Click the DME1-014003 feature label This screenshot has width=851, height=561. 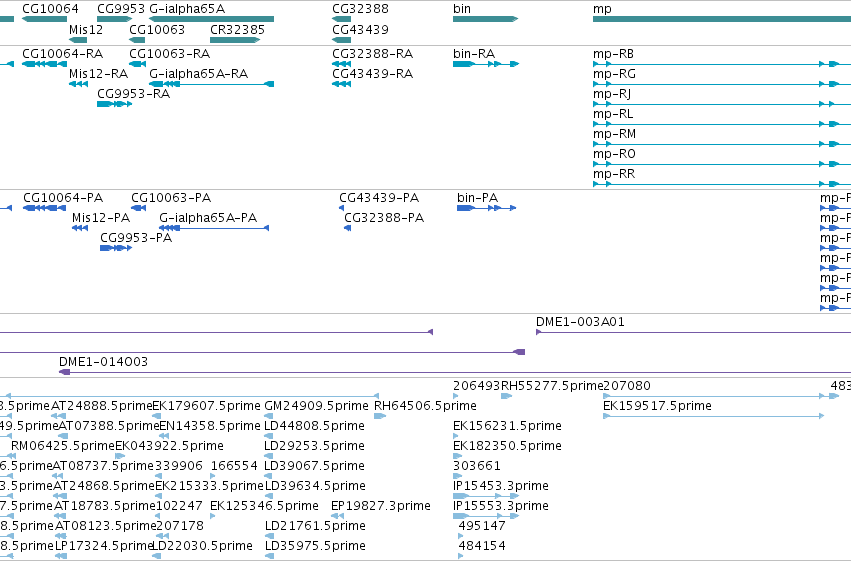(x=103, y=362)
